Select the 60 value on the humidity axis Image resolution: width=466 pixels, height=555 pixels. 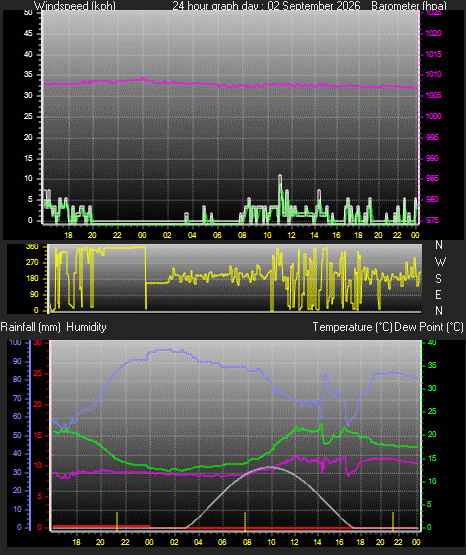(x=17, y=416)
